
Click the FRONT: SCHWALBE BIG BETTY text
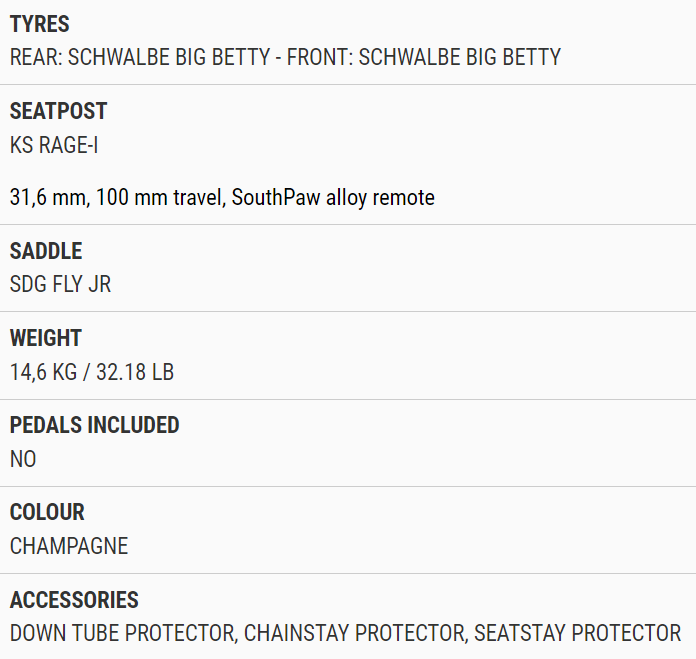[423, 57]
